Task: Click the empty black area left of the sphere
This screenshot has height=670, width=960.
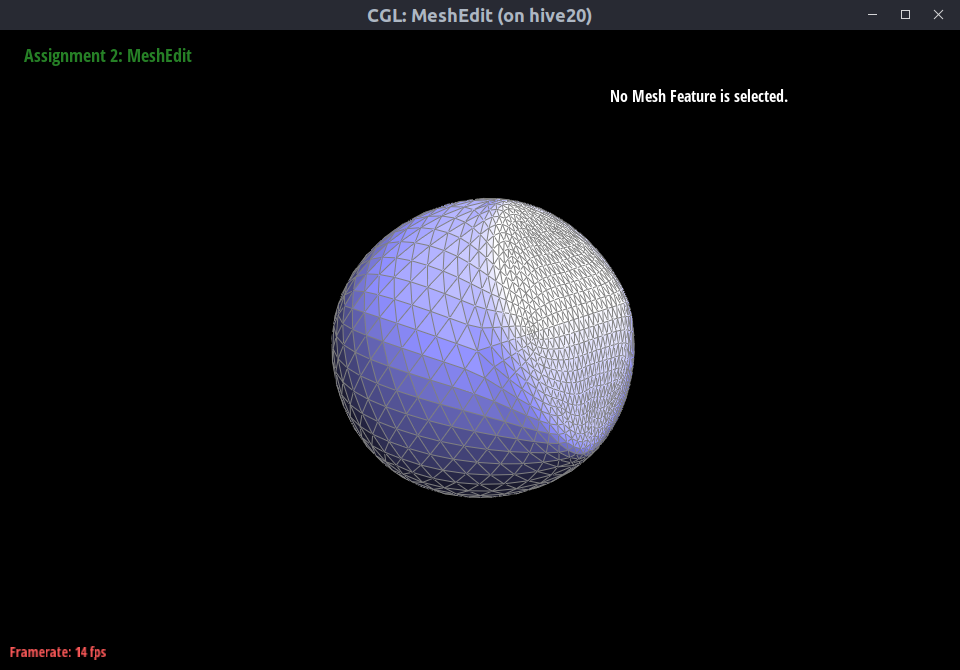Action: (170, 347)
